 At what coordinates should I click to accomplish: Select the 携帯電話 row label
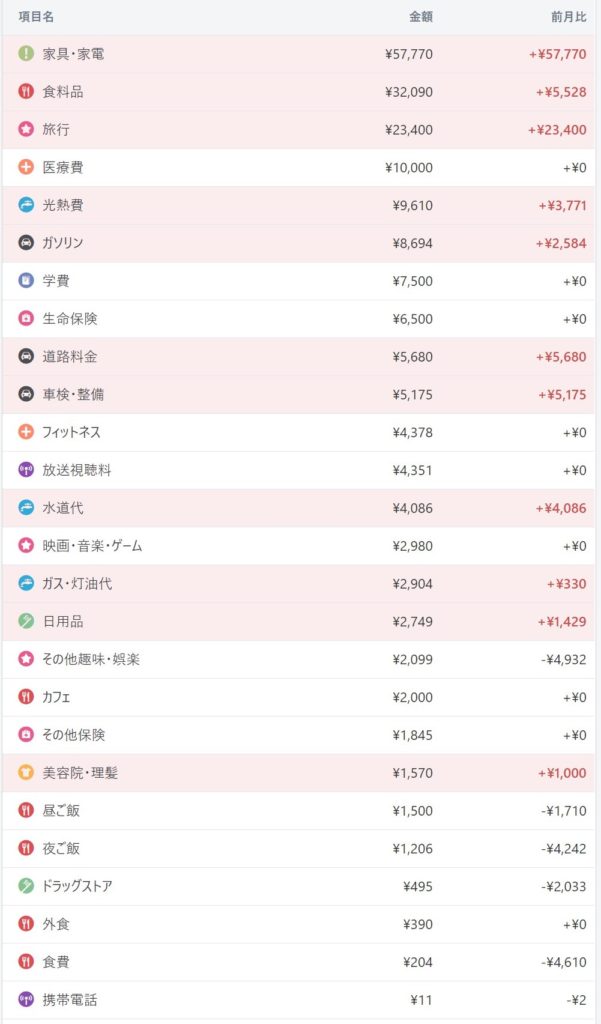[x=70, y=1000]
